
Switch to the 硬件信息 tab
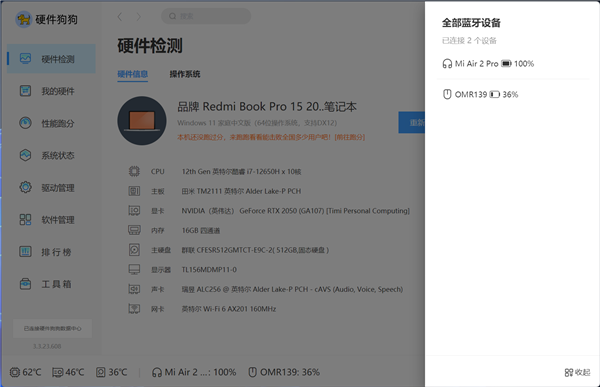coord(132,74)
